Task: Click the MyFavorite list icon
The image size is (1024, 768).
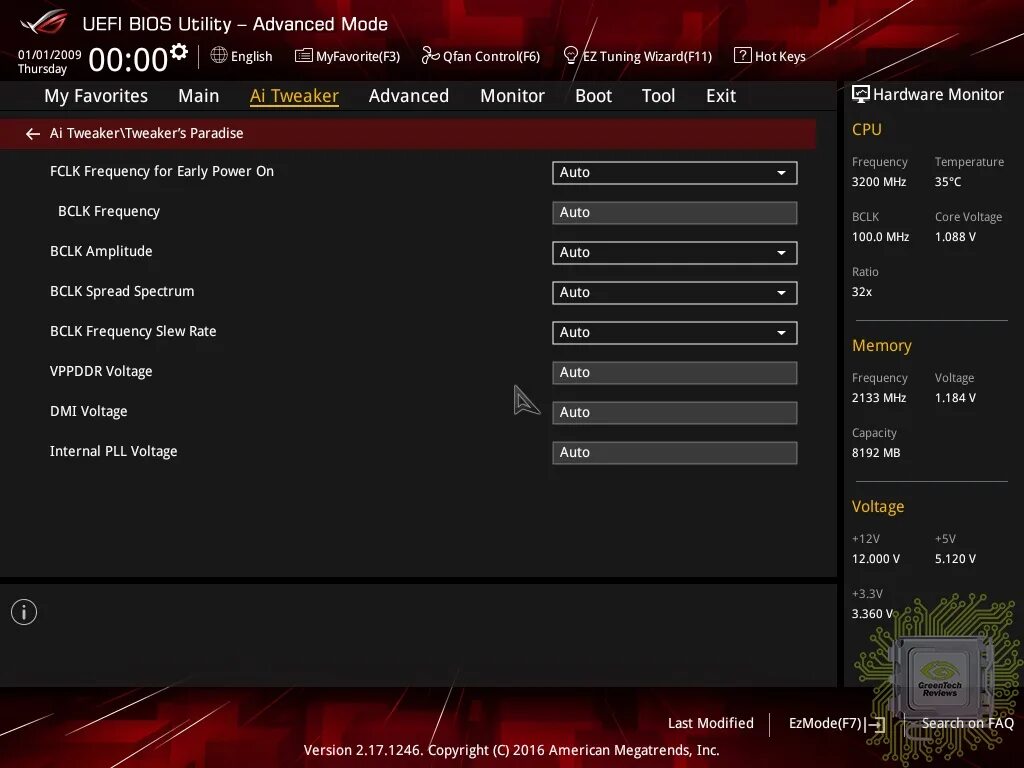Action: click(x=304, y=56)
